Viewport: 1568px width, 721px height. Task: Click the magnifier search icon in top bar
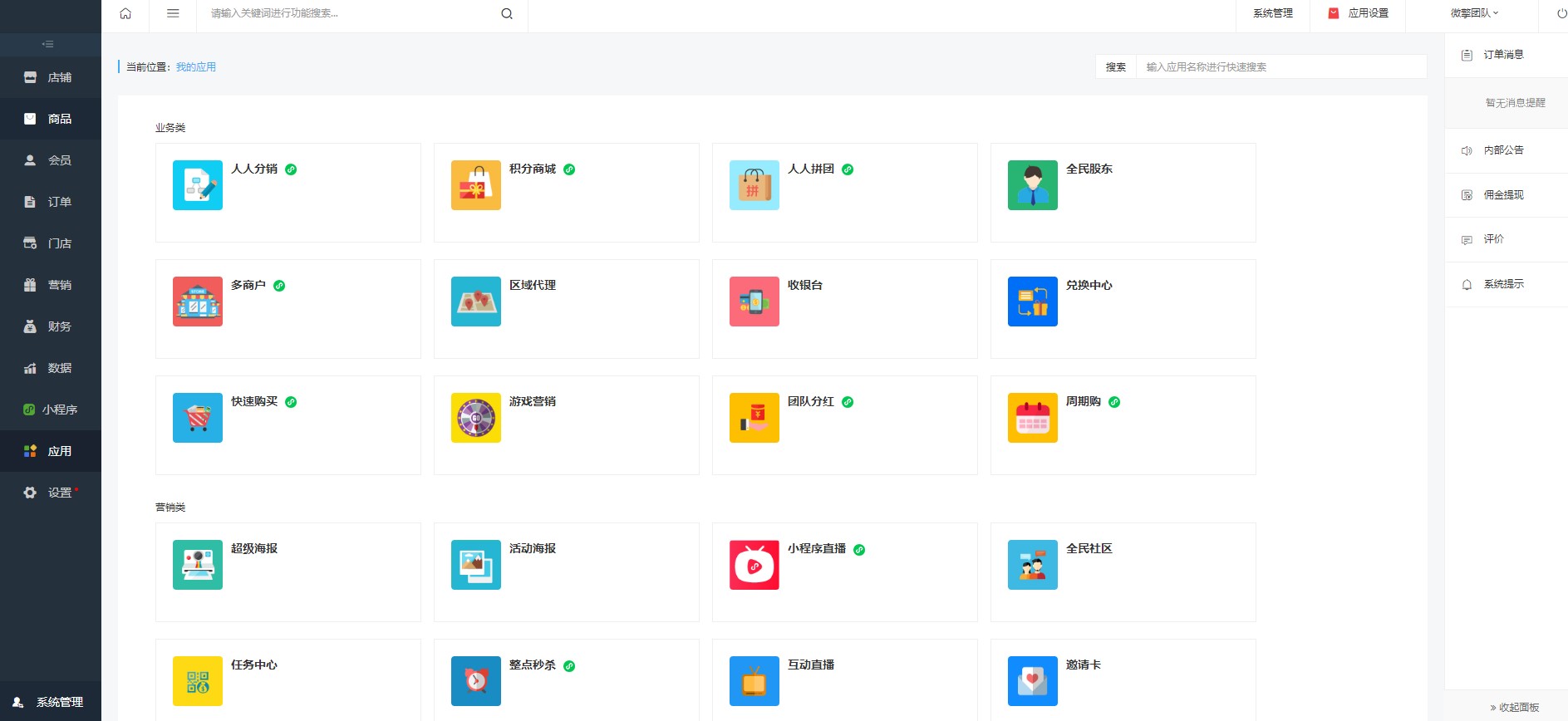click(x=507, y=13)
